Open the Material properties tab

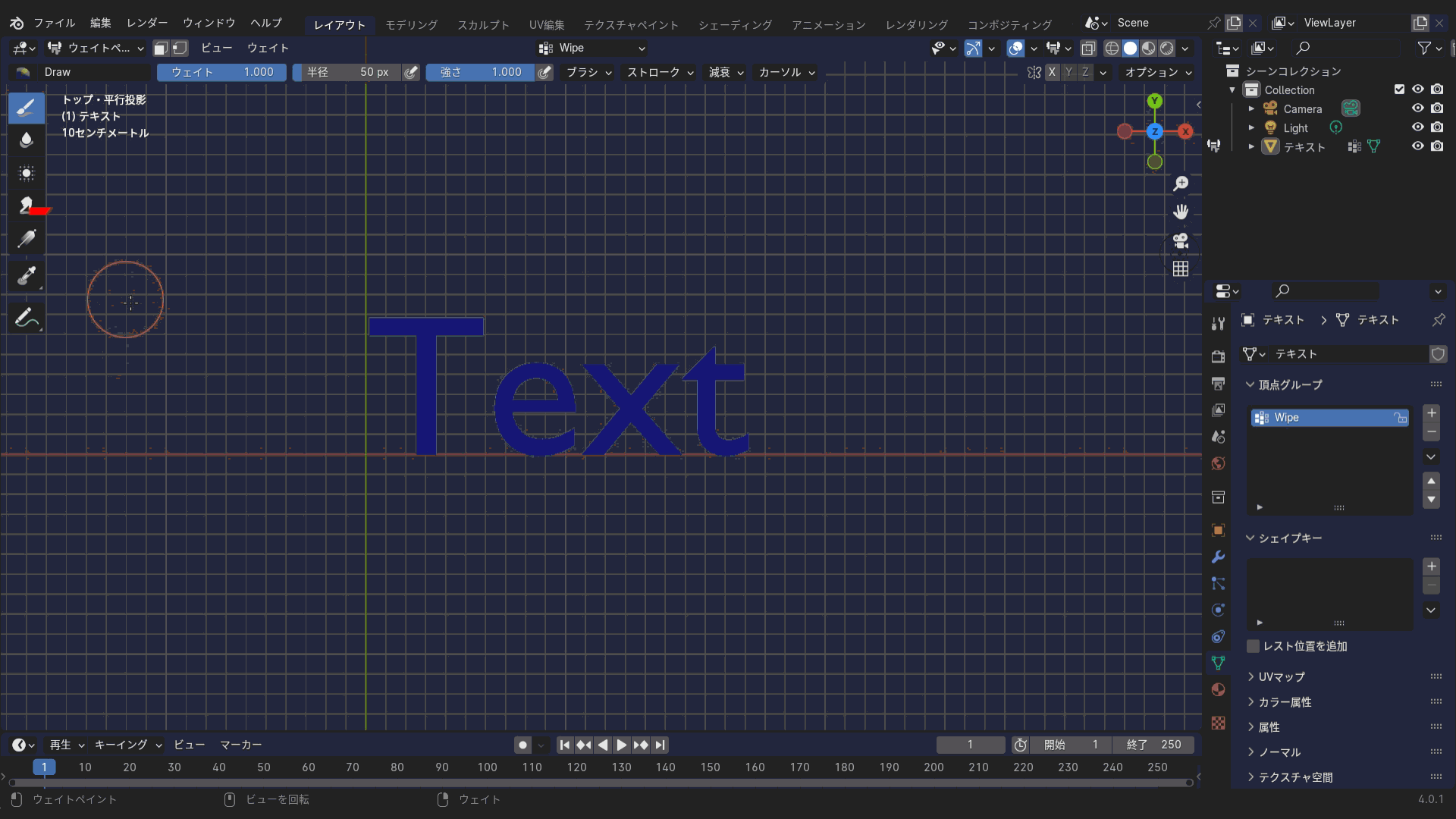(x=1218, y=689)
